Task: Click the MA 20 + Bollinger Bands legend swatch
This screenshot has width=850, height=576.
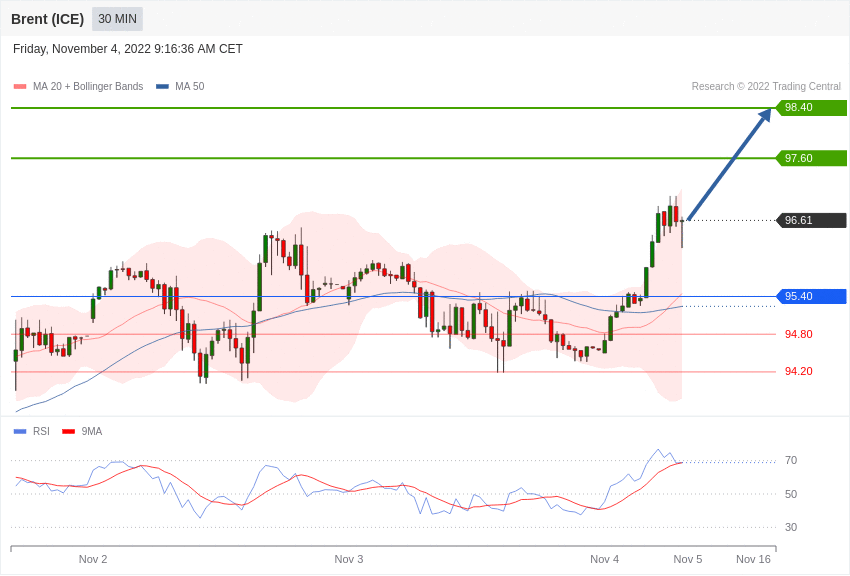Action: click(20, 87)
